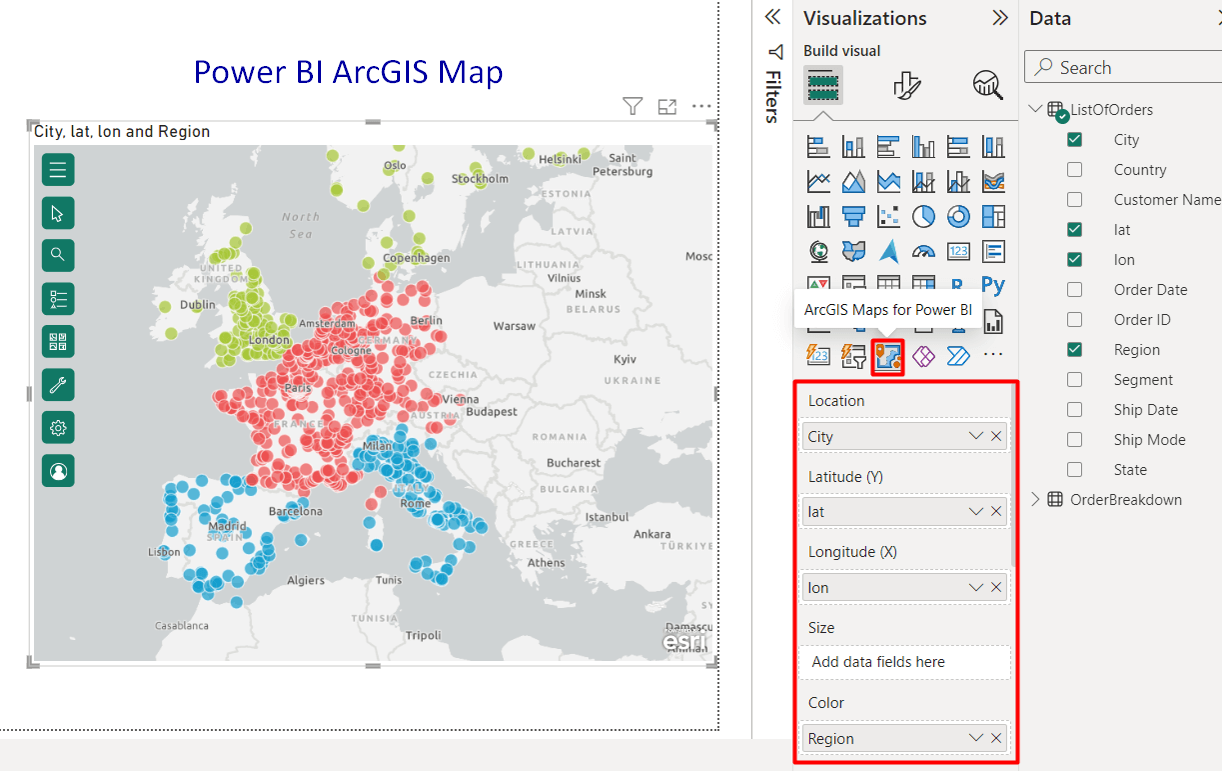Viewport: 1222px width, 771px height.
Task: Check the Segment field checkbox
Action: [1074, 379]
